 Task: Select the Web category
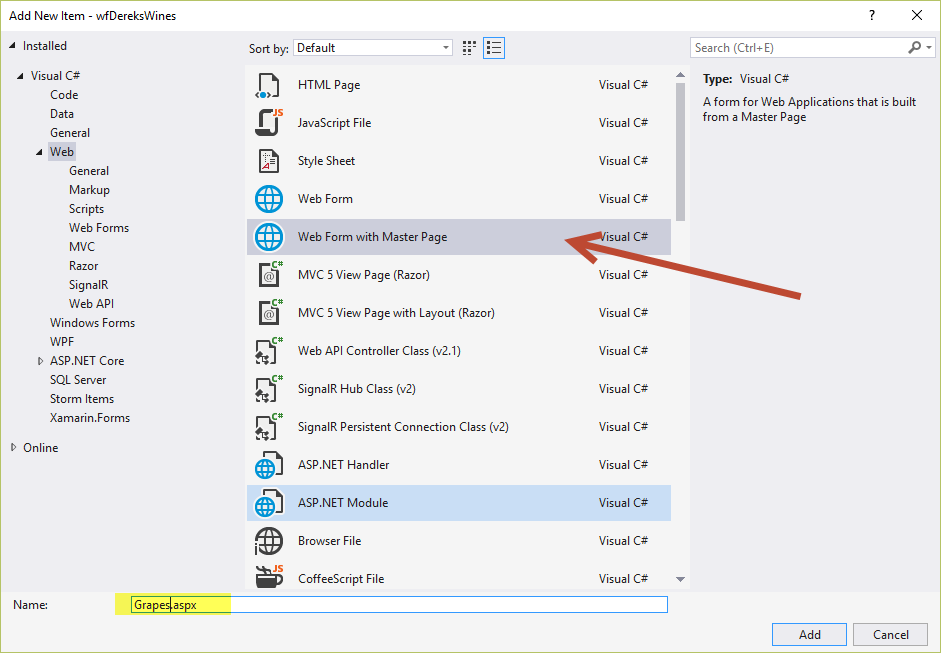click(62, 152)
